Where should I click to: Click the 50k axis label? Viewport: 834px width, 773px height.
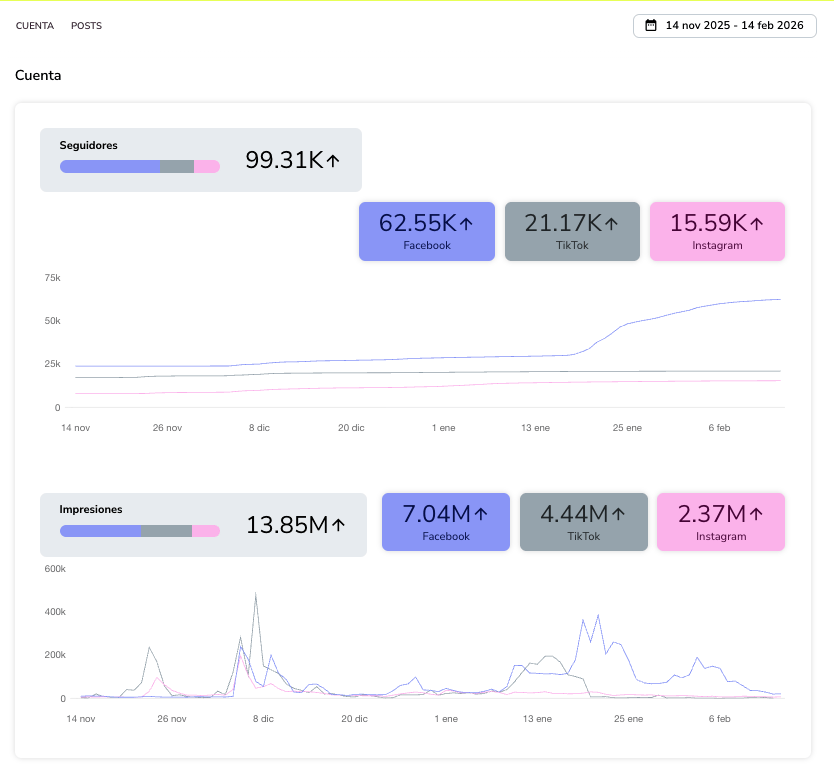point(52,321)
